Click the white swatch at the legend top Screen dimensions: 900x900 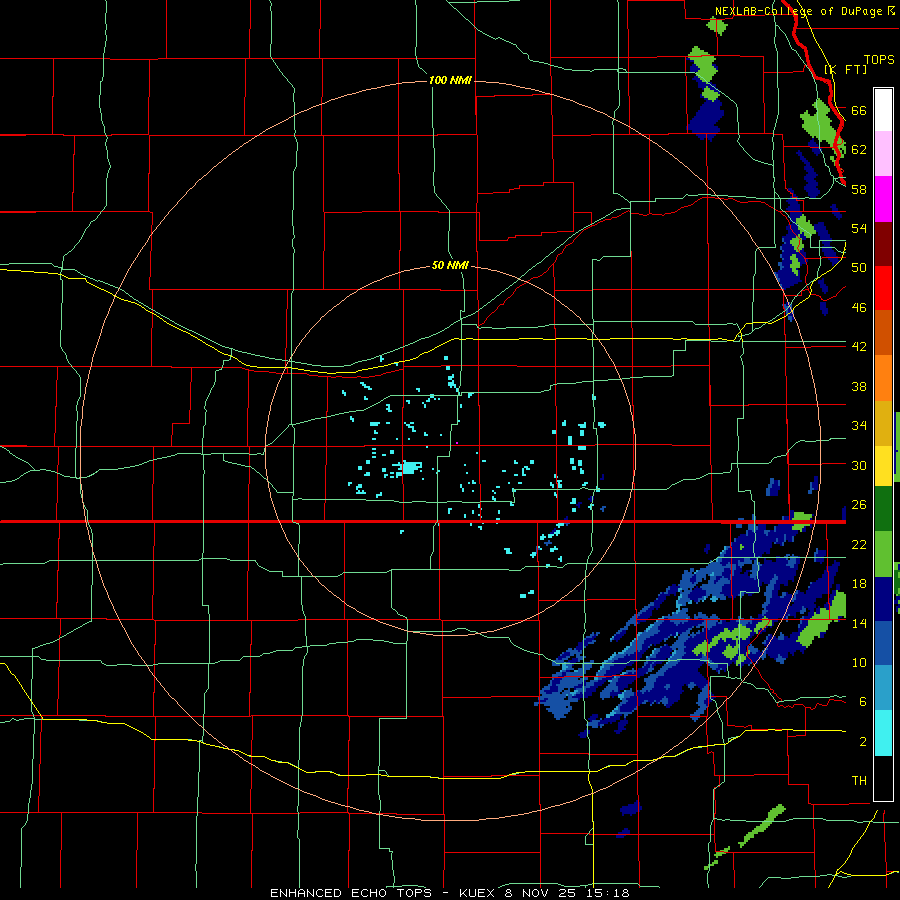pos(883,110)
